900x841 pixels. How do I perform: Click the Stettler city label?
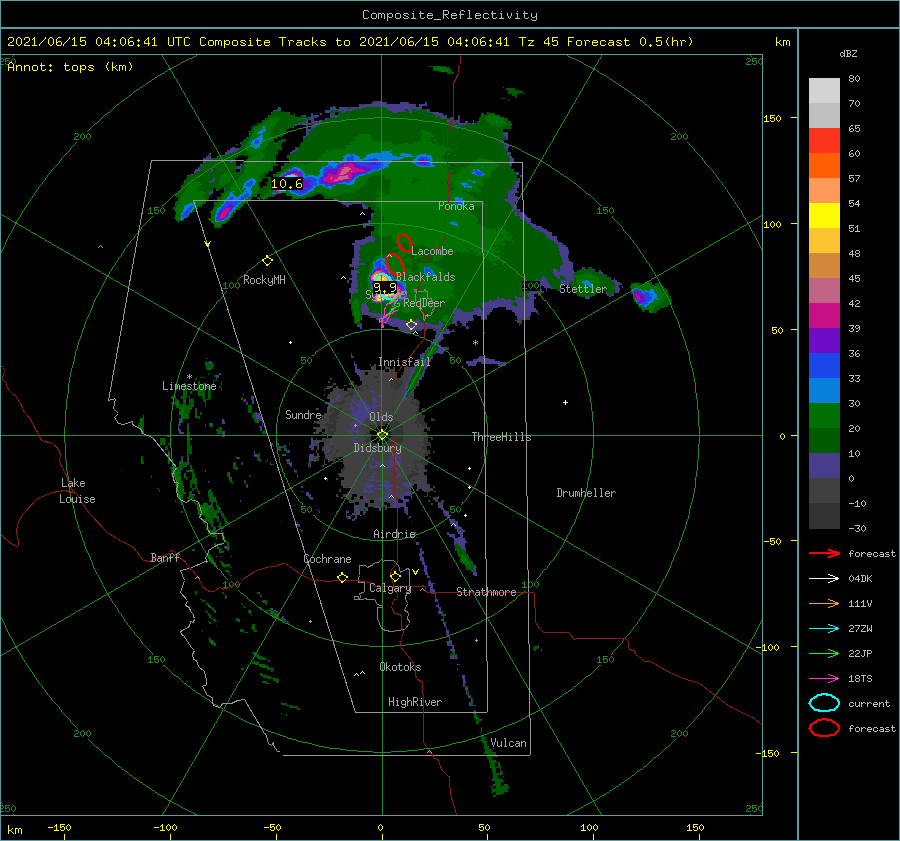tap(583, 289)
